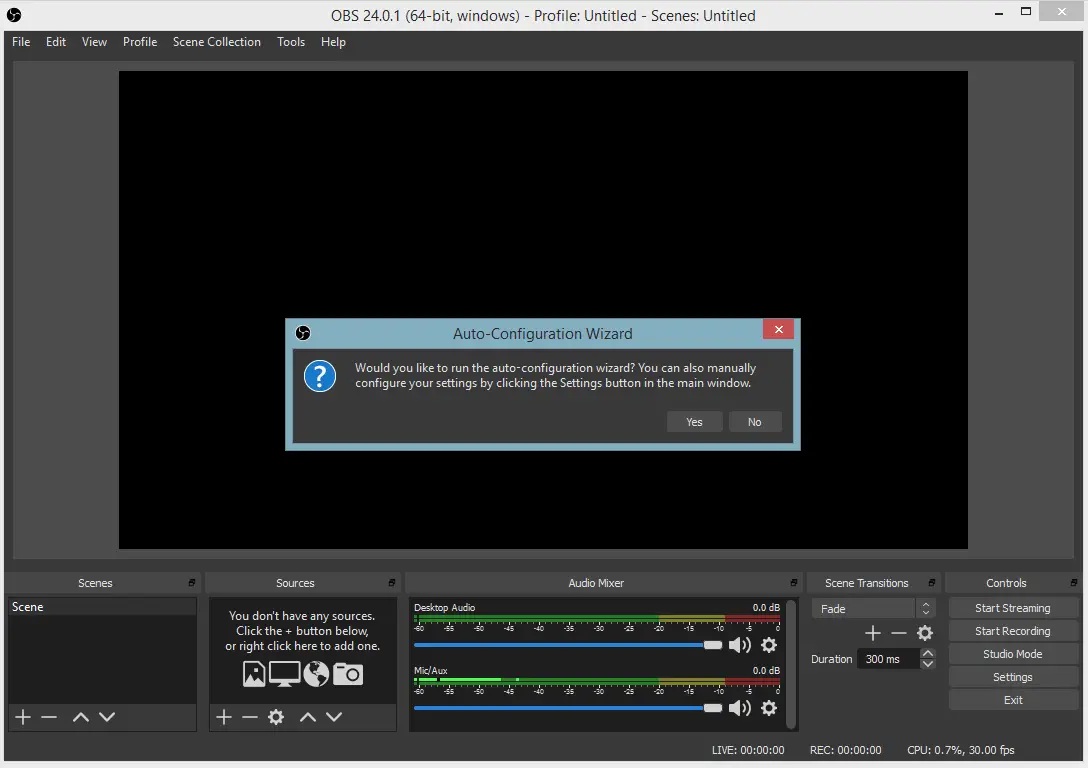Remove source with minus icon
The width and height of the screenshot is (1088, 768).
click(x=250, y=717)
